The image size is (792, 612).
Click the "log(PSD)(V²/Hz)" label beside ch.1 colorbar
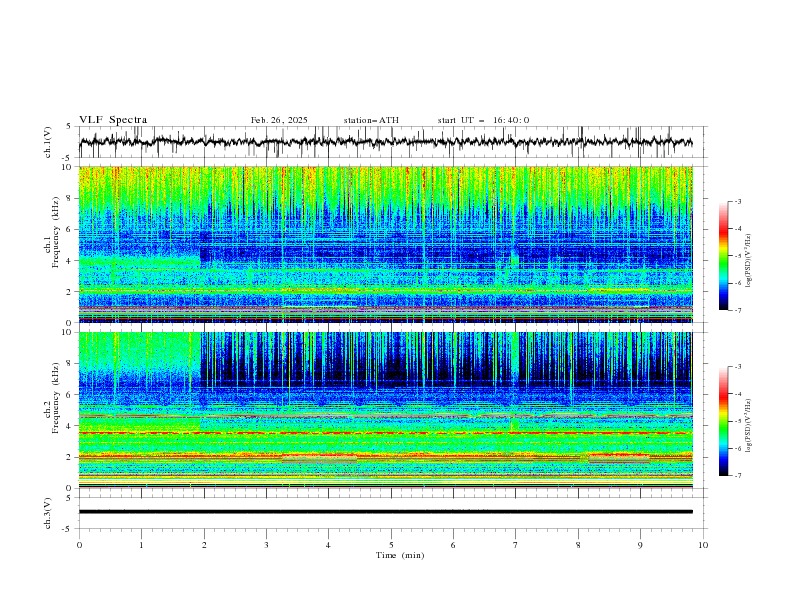(749, 261)
